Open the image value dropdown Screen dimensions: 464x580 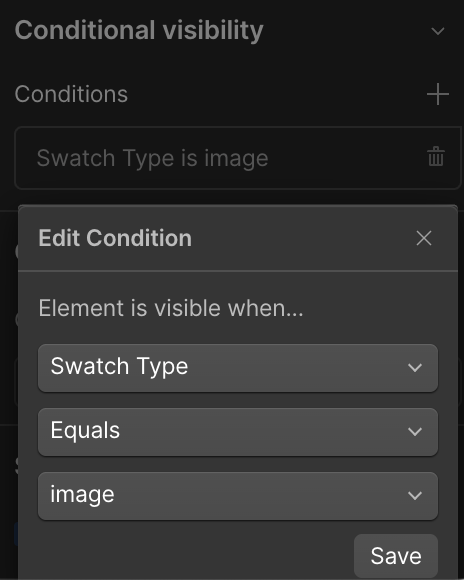point(238,496)
